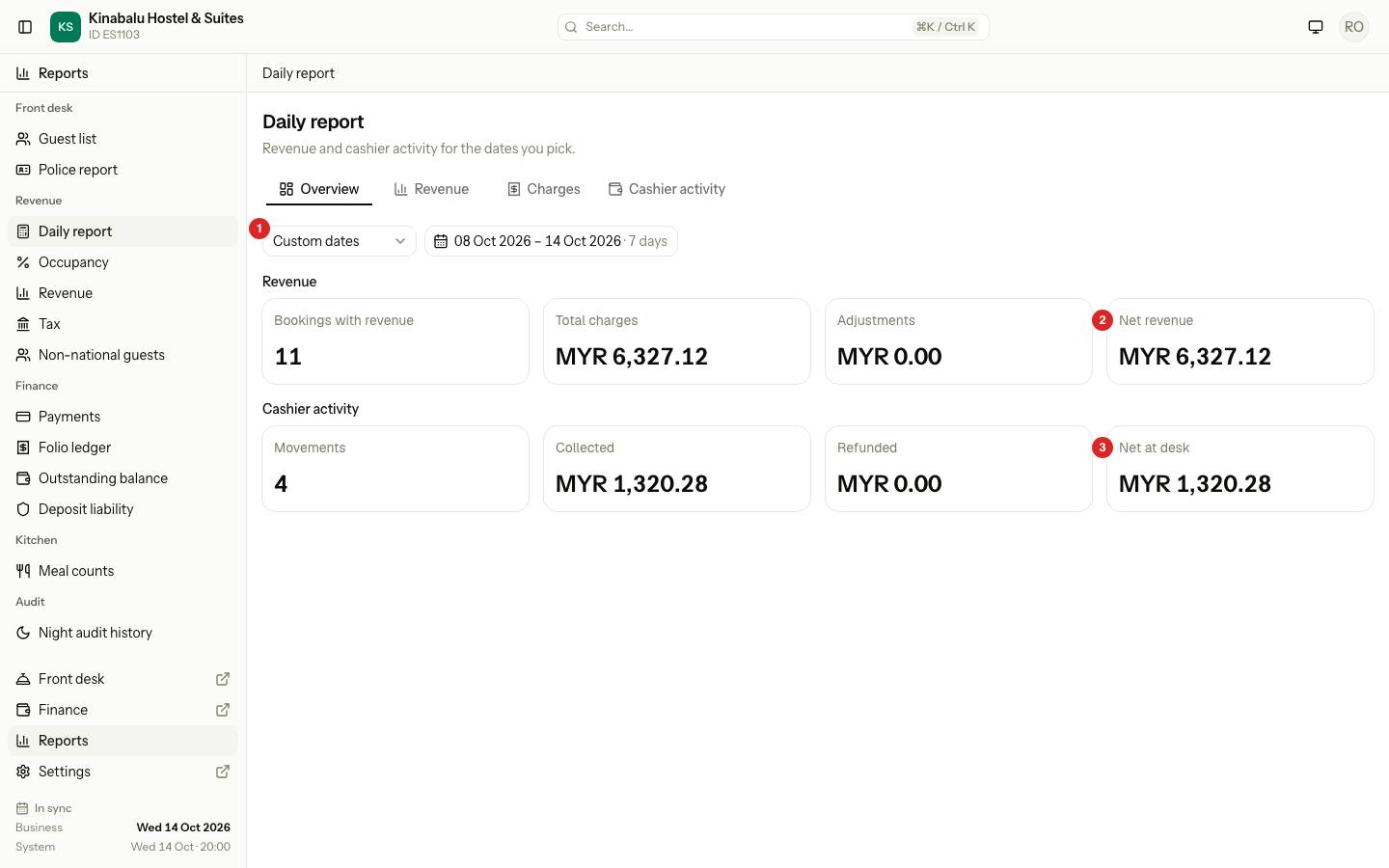Click the Total charges MYR 6,327.12 value

[x=632, y=357]
